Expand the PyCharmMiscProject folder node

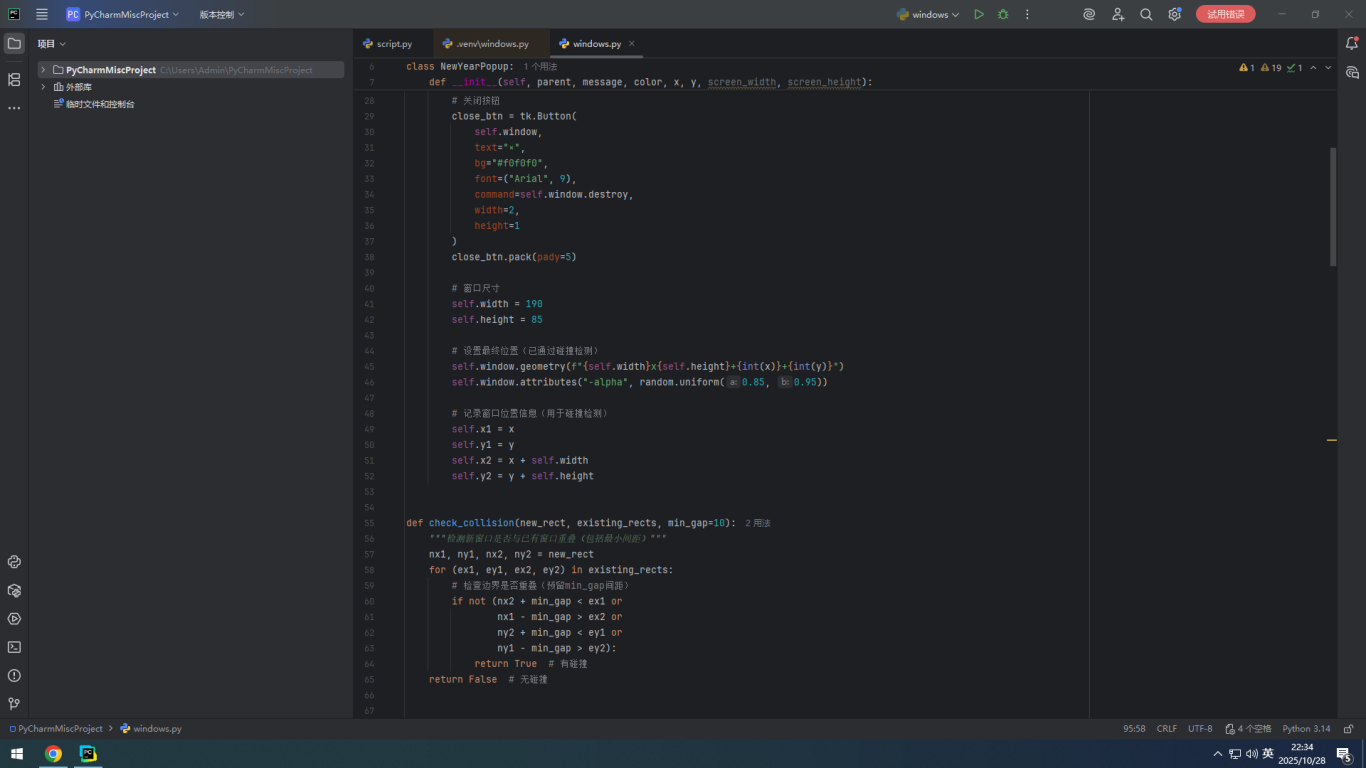point(43,70)
